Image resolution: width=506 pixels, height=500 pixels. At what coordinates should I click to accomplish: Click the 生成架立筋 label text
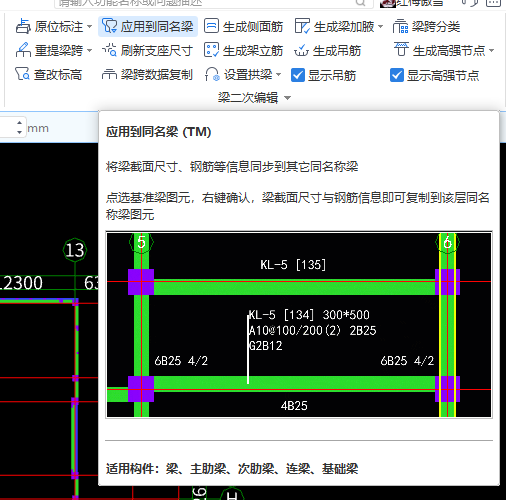[x=253, y=51]
